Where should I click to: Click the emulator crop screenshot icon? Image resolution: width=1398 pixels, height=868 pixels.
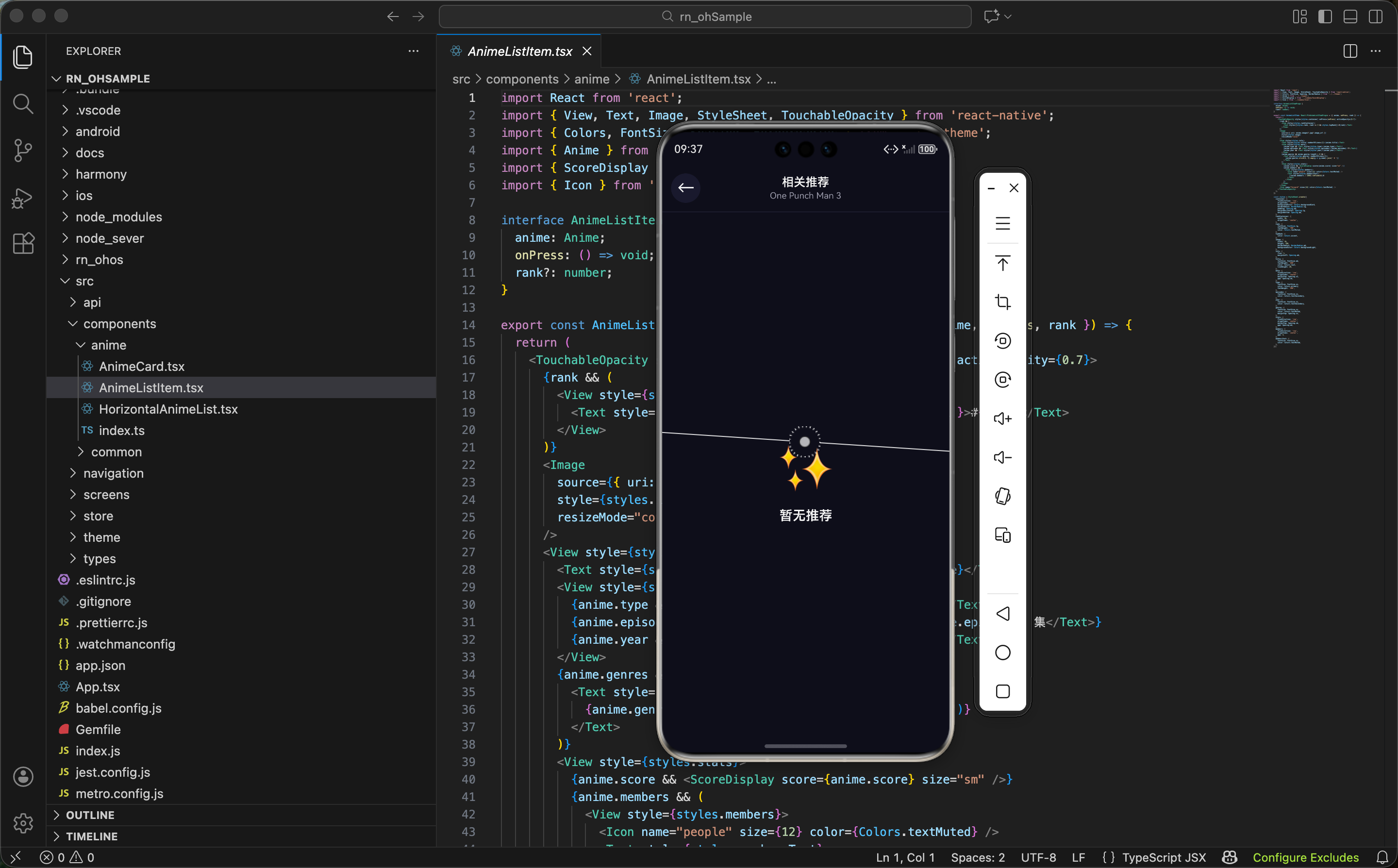[x=1002, y=302]
